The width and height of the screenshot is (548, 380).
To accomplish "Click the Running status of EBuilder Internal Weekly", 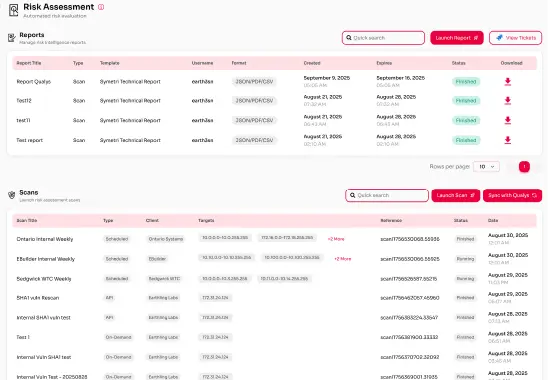I will (465, 259).
